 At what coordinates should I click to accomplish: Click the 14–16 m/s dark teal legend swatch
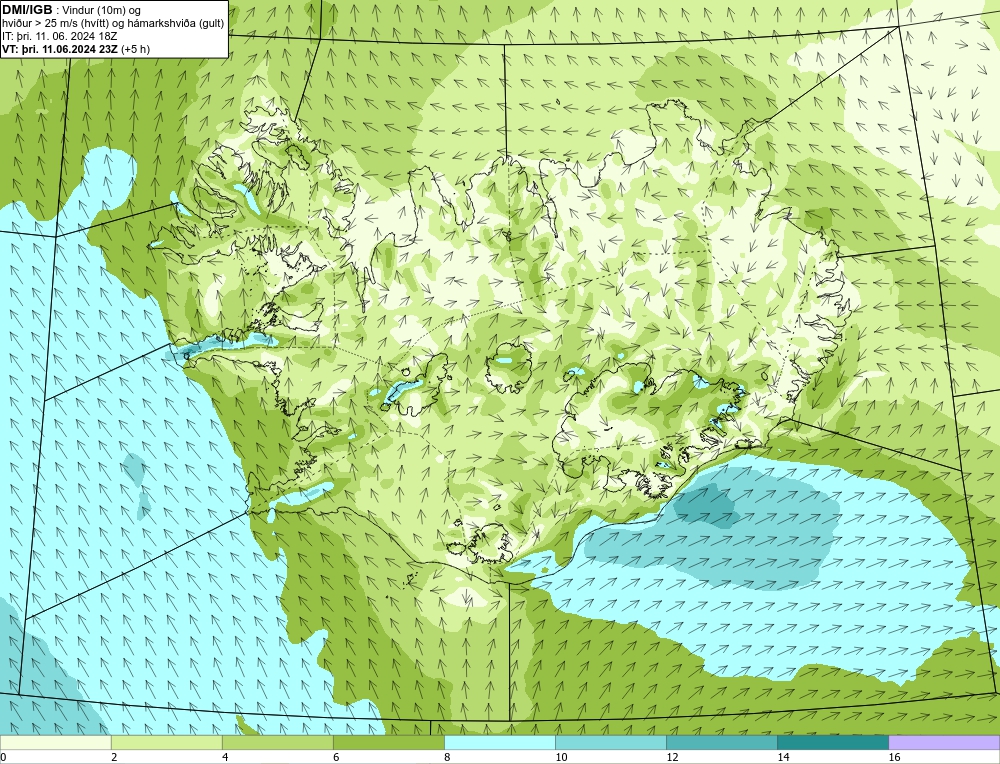(x=832, y=742)
